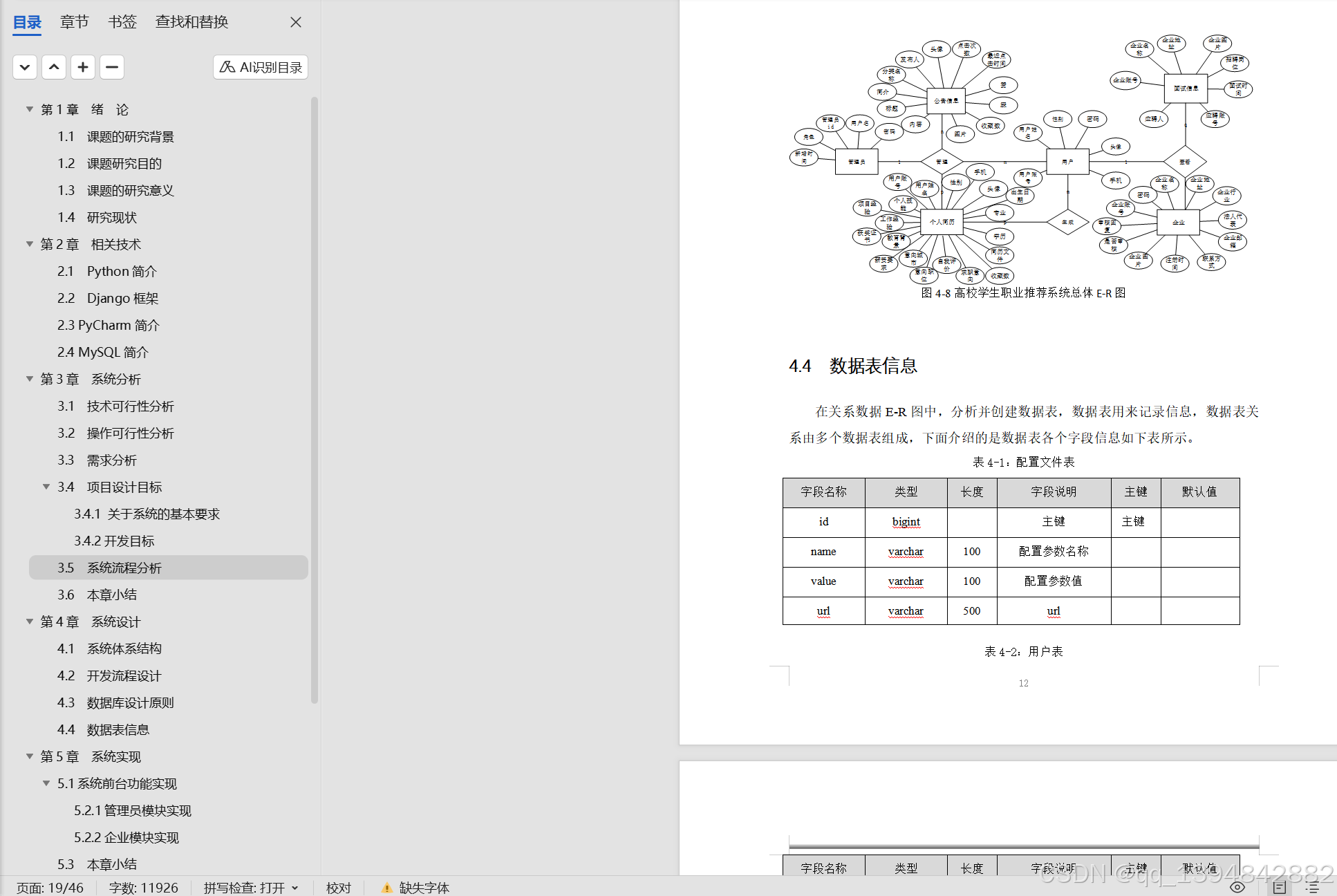This screenshot has height=896, width=1337.
Task: Click the AI识别目录 button
Action: [261, 67]
